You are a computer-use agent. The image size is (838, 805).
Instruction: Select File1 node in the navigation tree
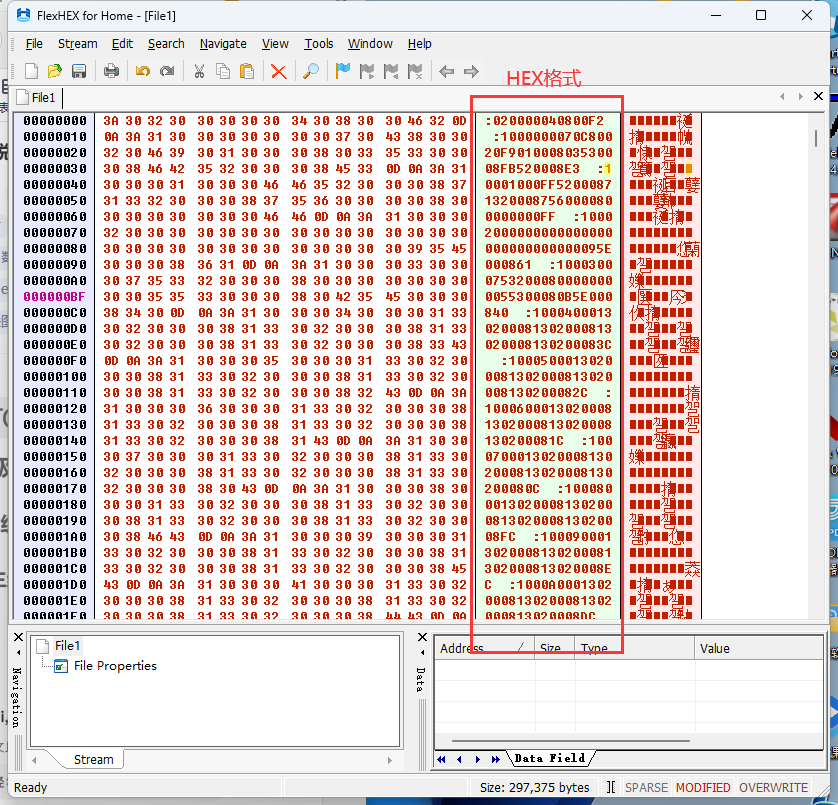67,646
